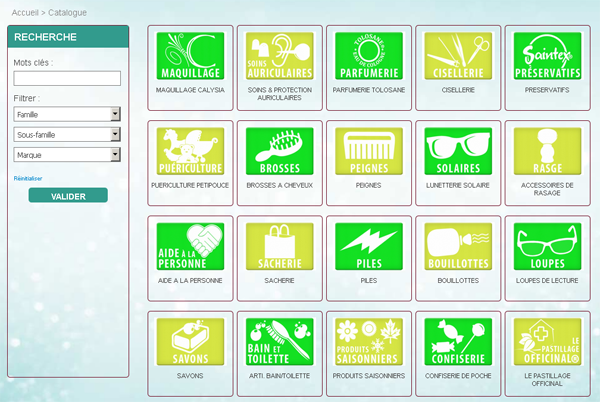
Task: Open the Brosses hairbrush icon
Action: click(279, 151)
